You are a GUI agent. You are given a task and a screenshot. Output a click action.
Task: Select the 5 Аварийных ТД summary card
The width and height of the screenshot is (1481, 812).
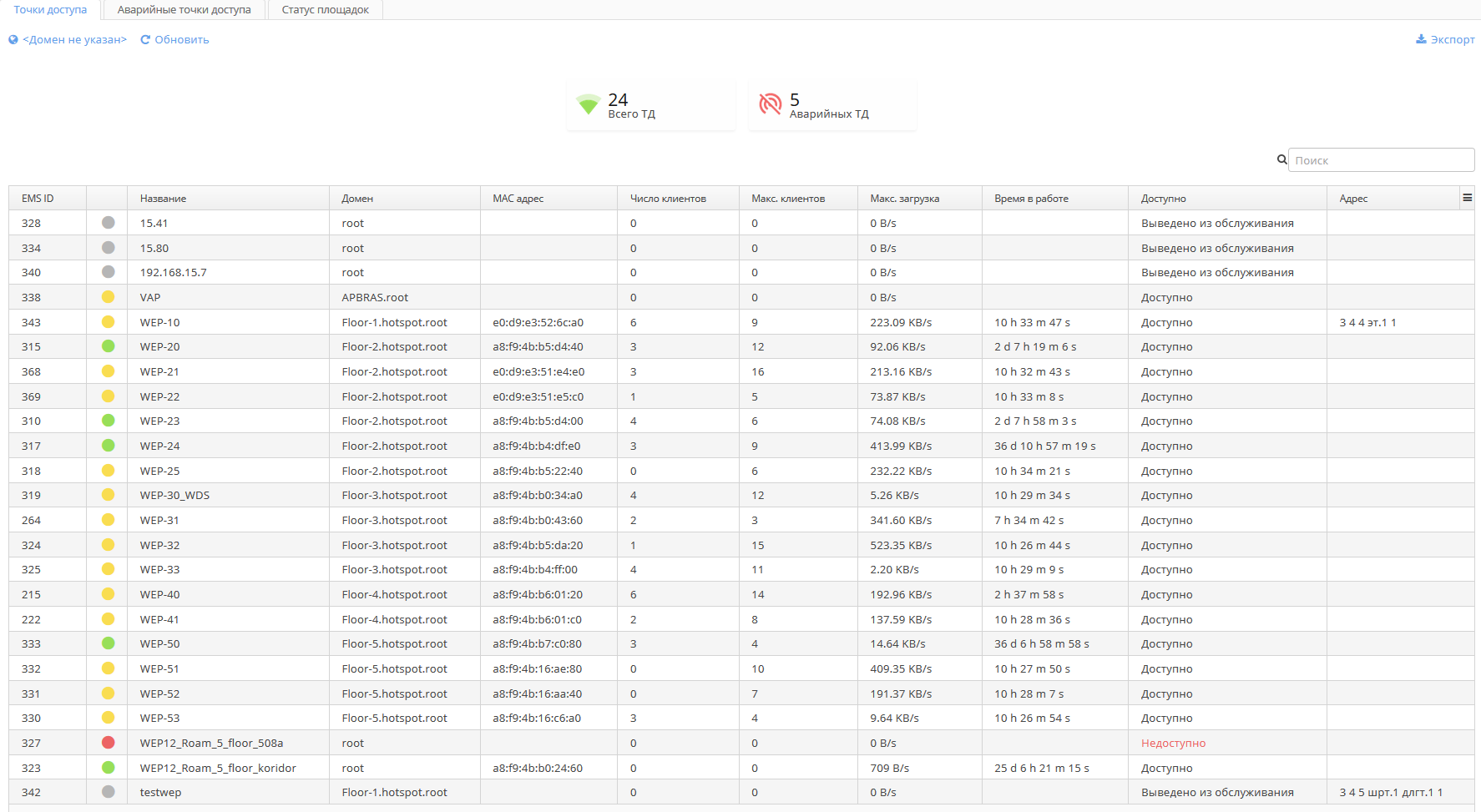[832, 105]
